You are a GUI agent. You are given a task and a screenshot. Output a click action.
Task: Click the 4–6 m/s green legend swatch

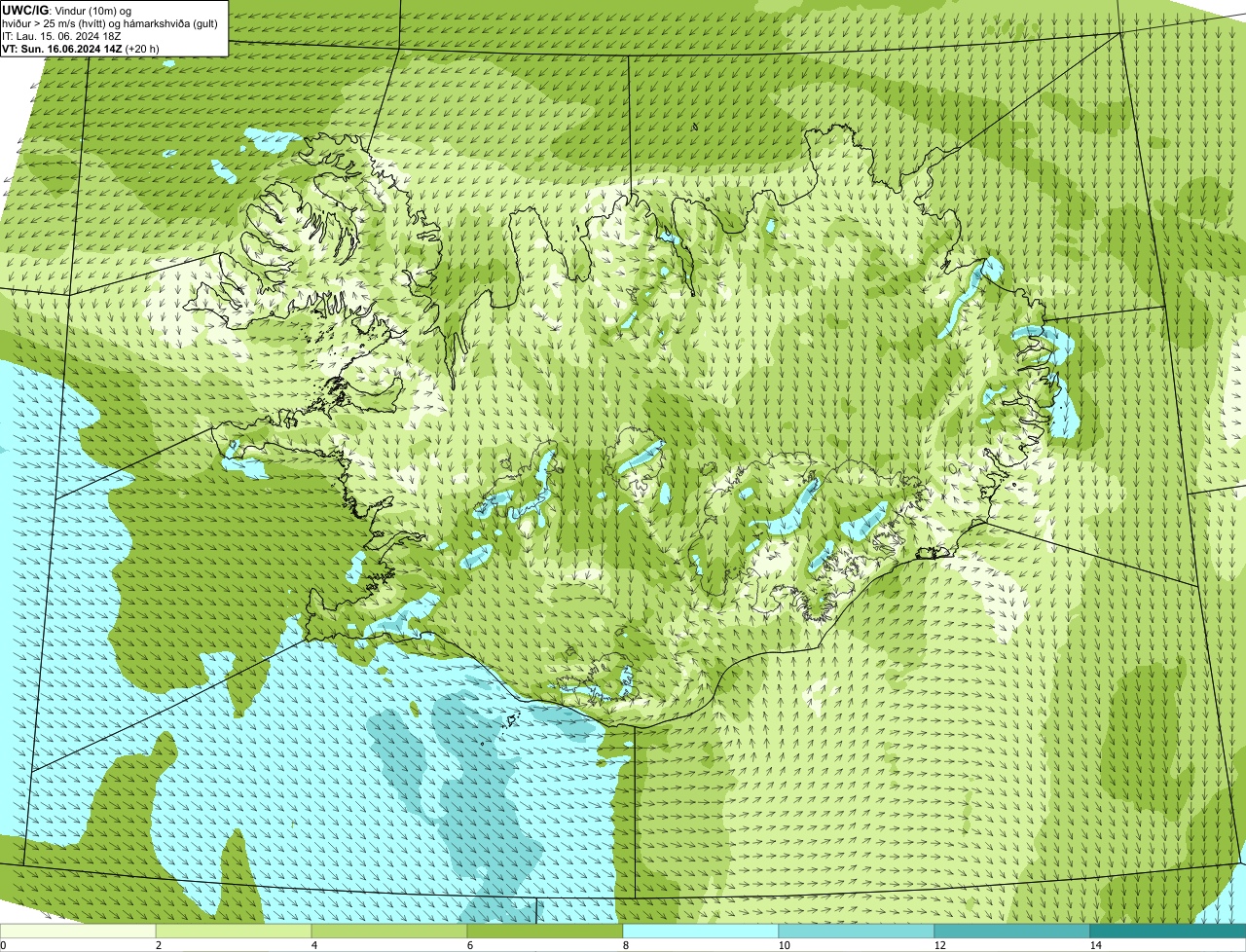[389, 931]
